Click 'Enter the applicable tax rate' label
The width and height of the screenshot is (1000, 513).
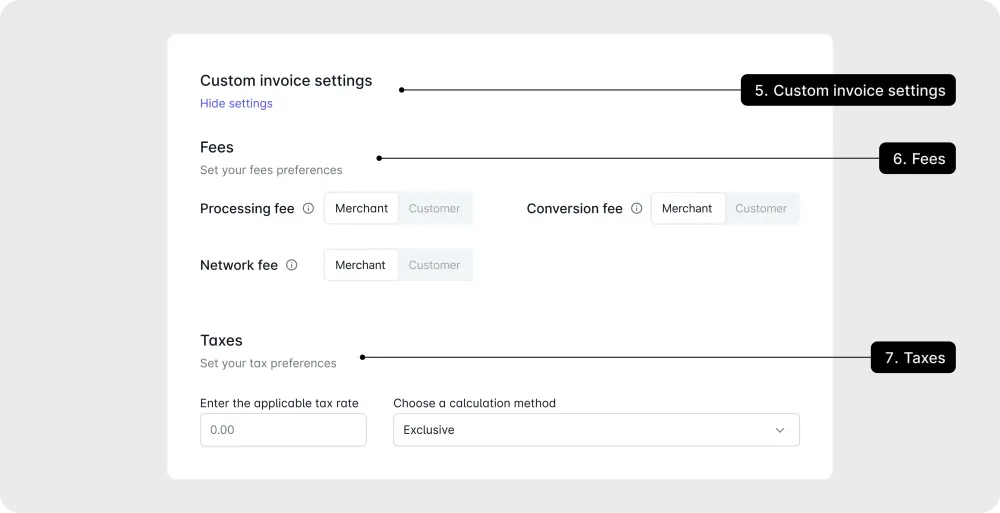point(279,403)
